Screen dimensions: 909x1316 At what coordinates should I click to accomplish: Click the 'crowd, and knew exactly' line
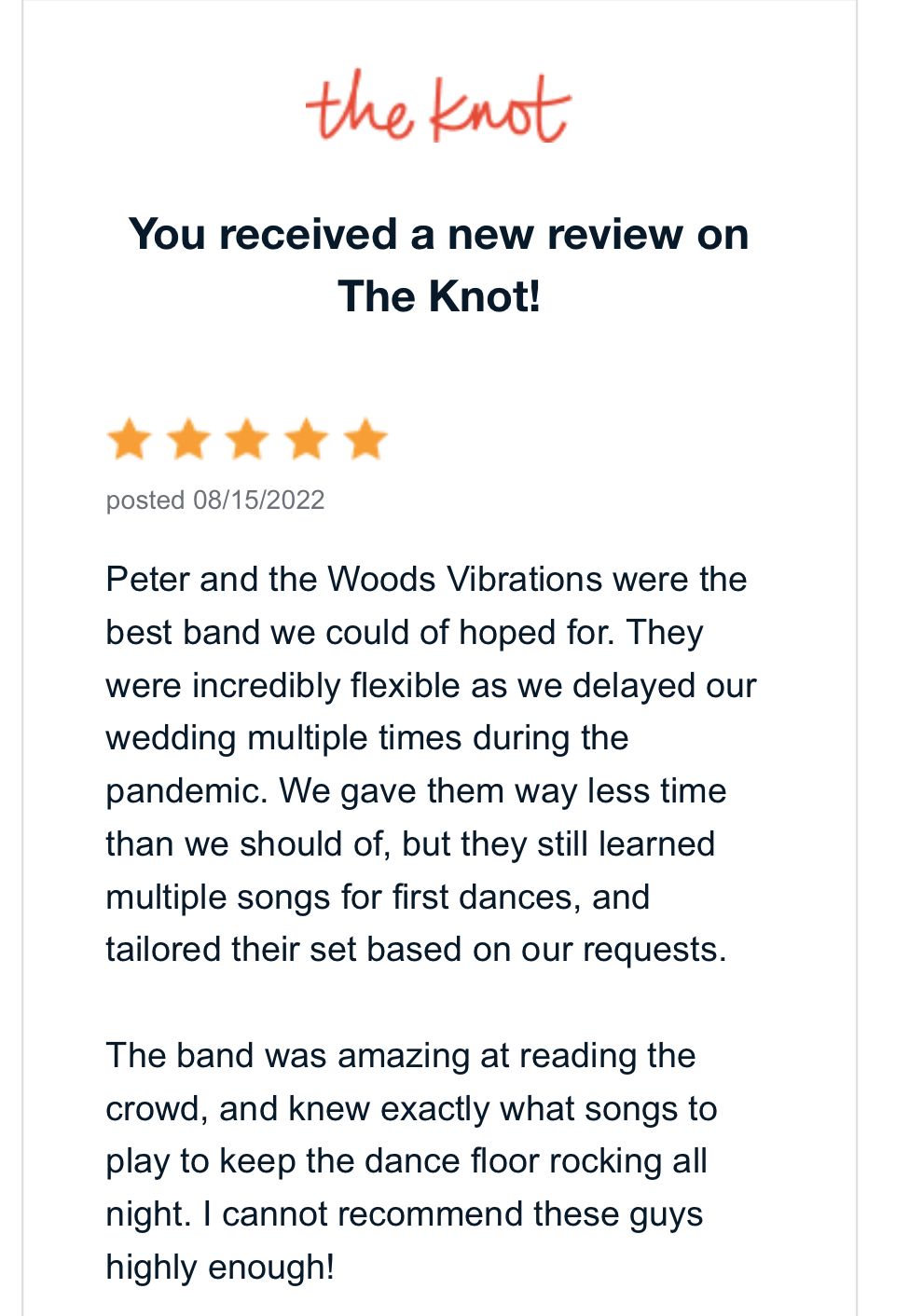click(x=411, y=1109)
